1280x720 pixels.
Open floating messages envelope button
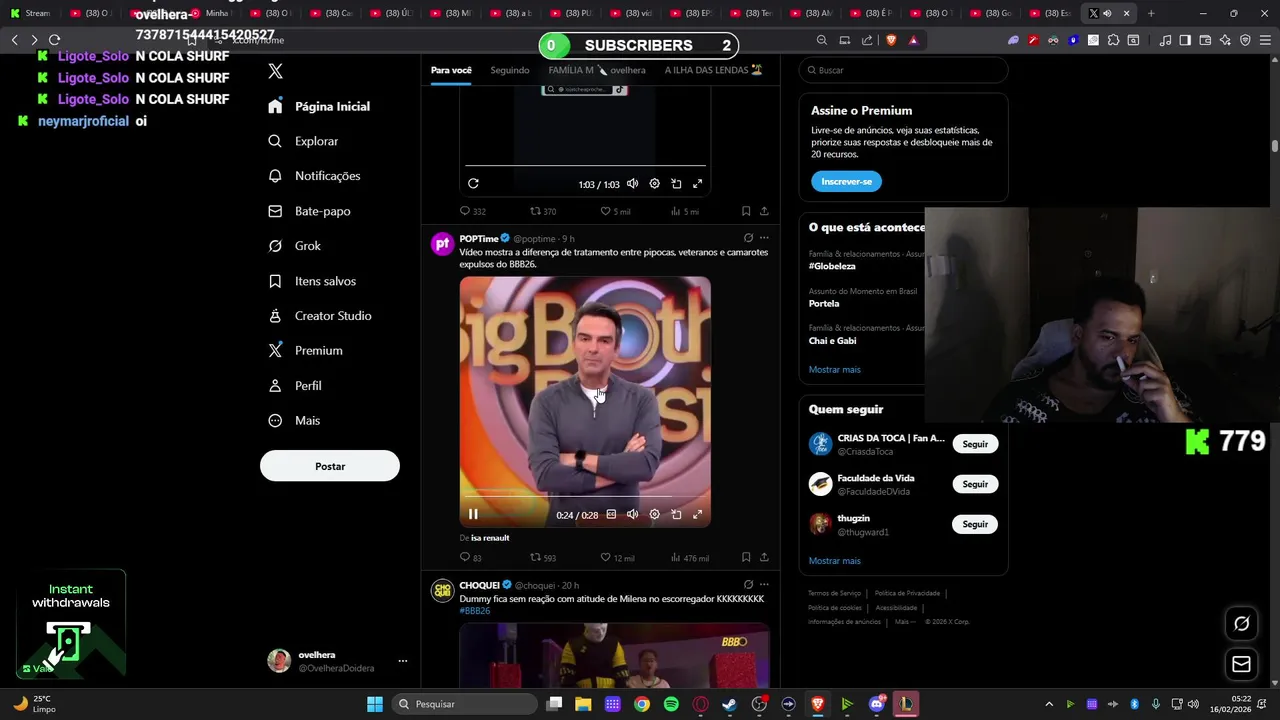[x=1241, y=664]
